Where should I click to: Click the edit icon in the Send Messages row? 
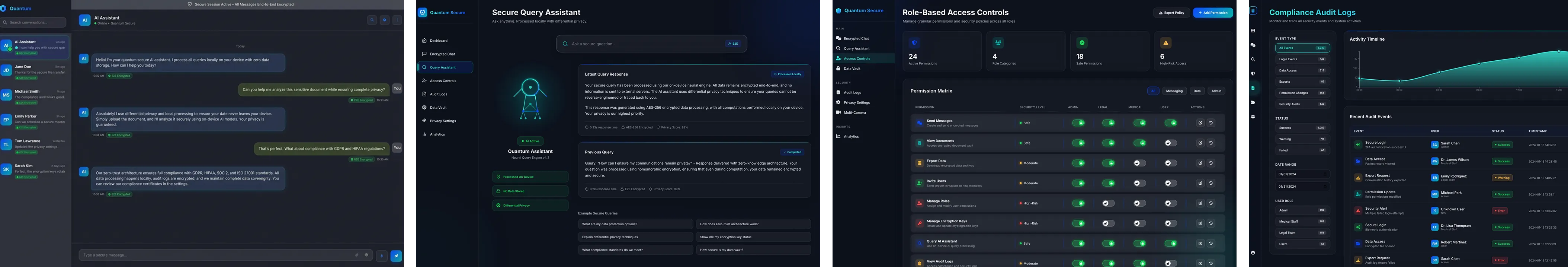1200,123
